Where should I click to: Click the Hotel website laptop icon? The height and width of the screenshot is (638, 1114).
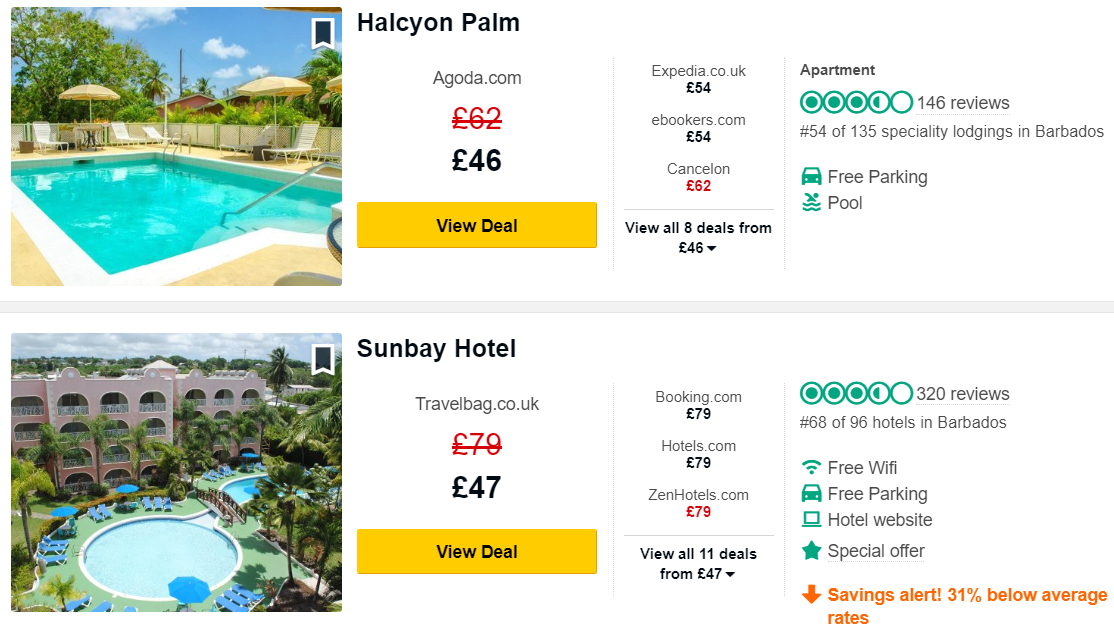pos(812,520)
